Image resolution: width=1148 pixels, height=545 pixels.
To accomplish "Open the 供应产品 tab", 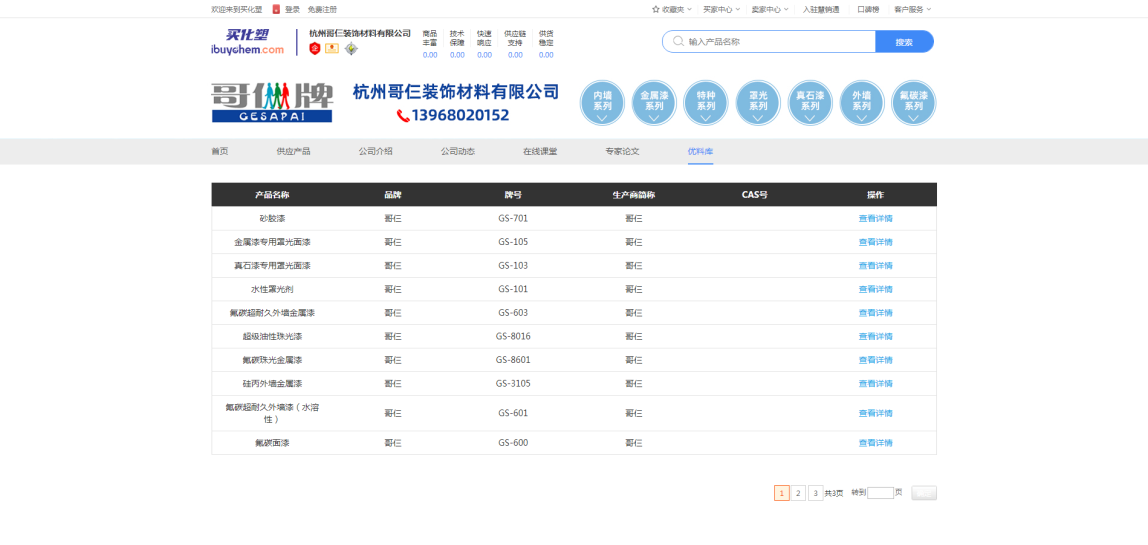I will click(294, 152).
